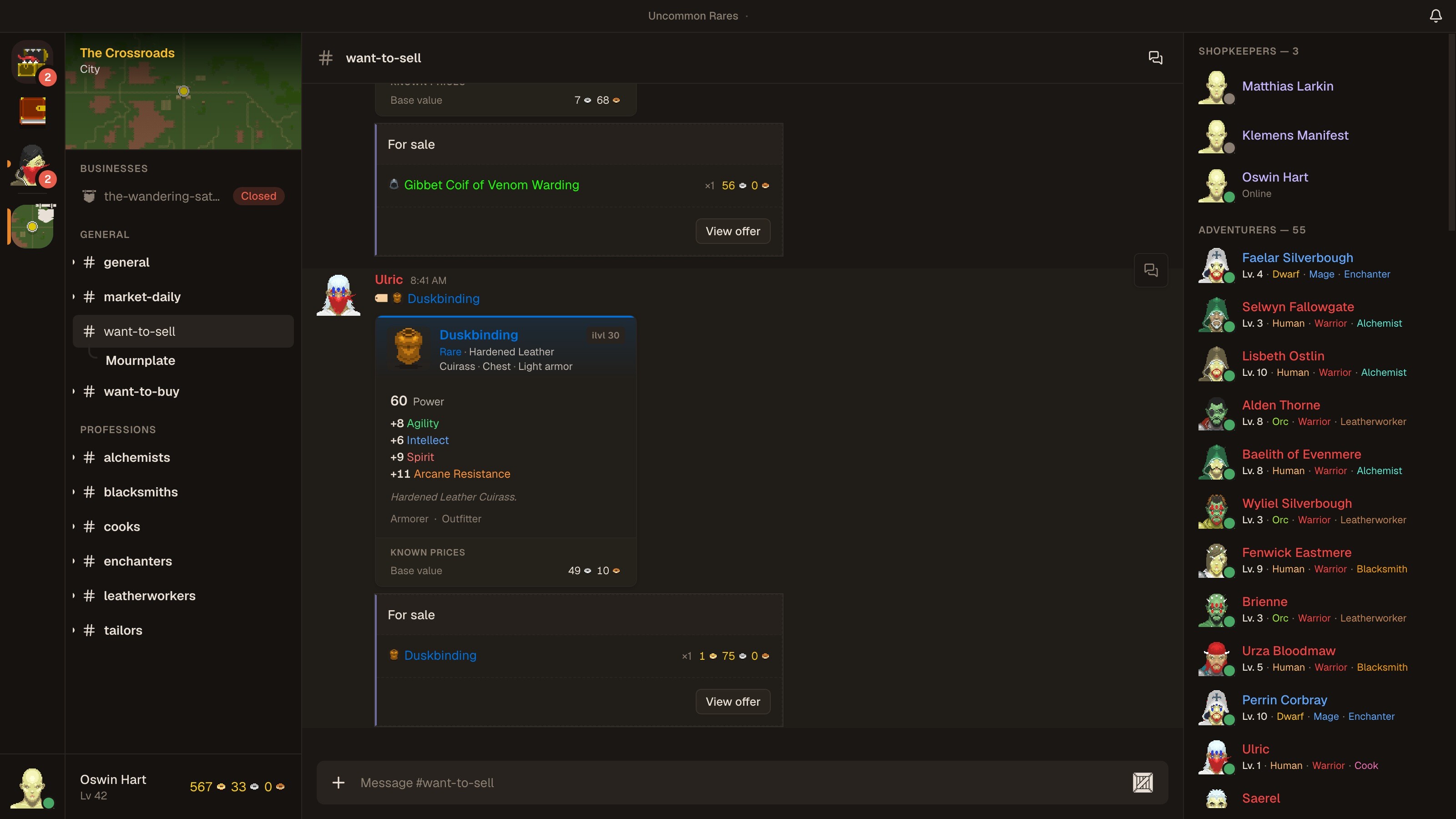Expand the want-to-buy channel arrow
The width and height of the screenshot is (1456, 819).
[73, 391]
